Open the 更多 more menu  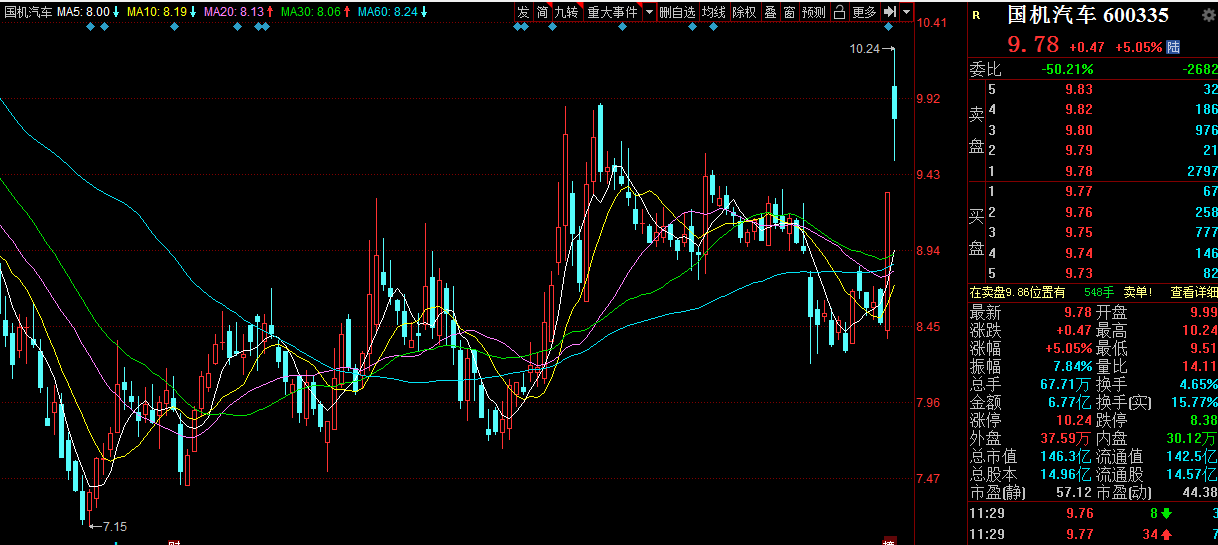click(864, 12)
